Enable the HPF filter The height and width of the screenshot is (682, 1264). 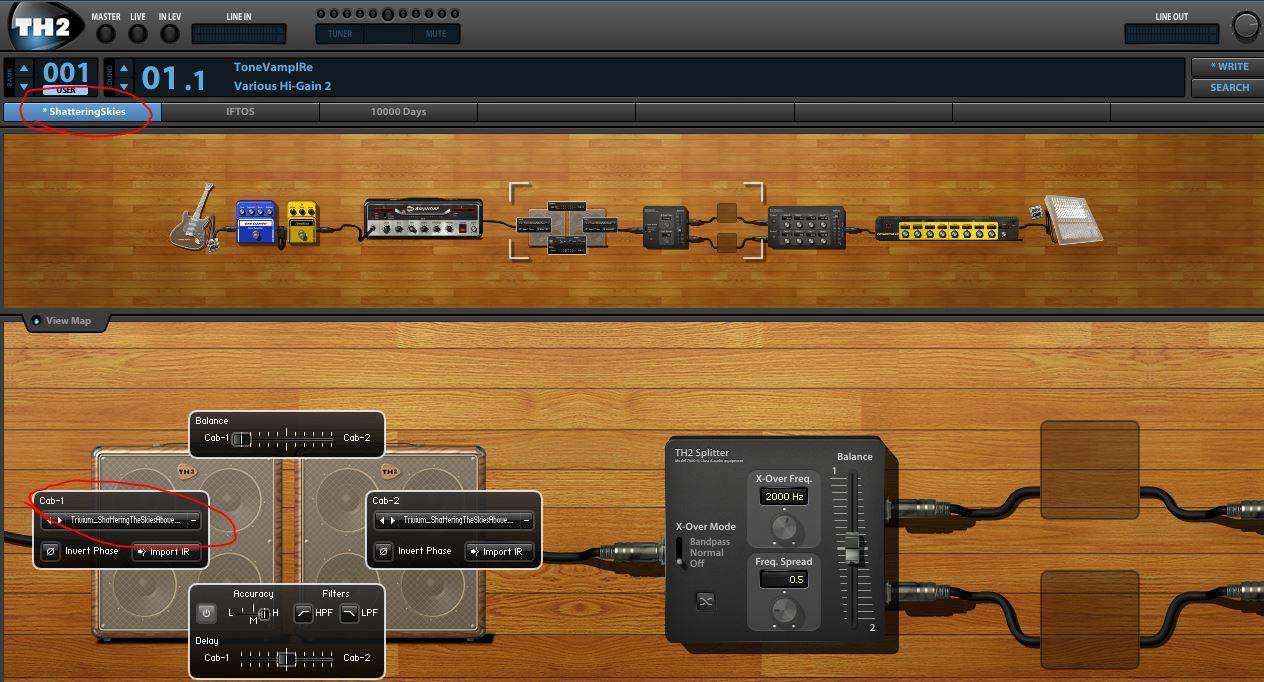[x=303, y=613]
